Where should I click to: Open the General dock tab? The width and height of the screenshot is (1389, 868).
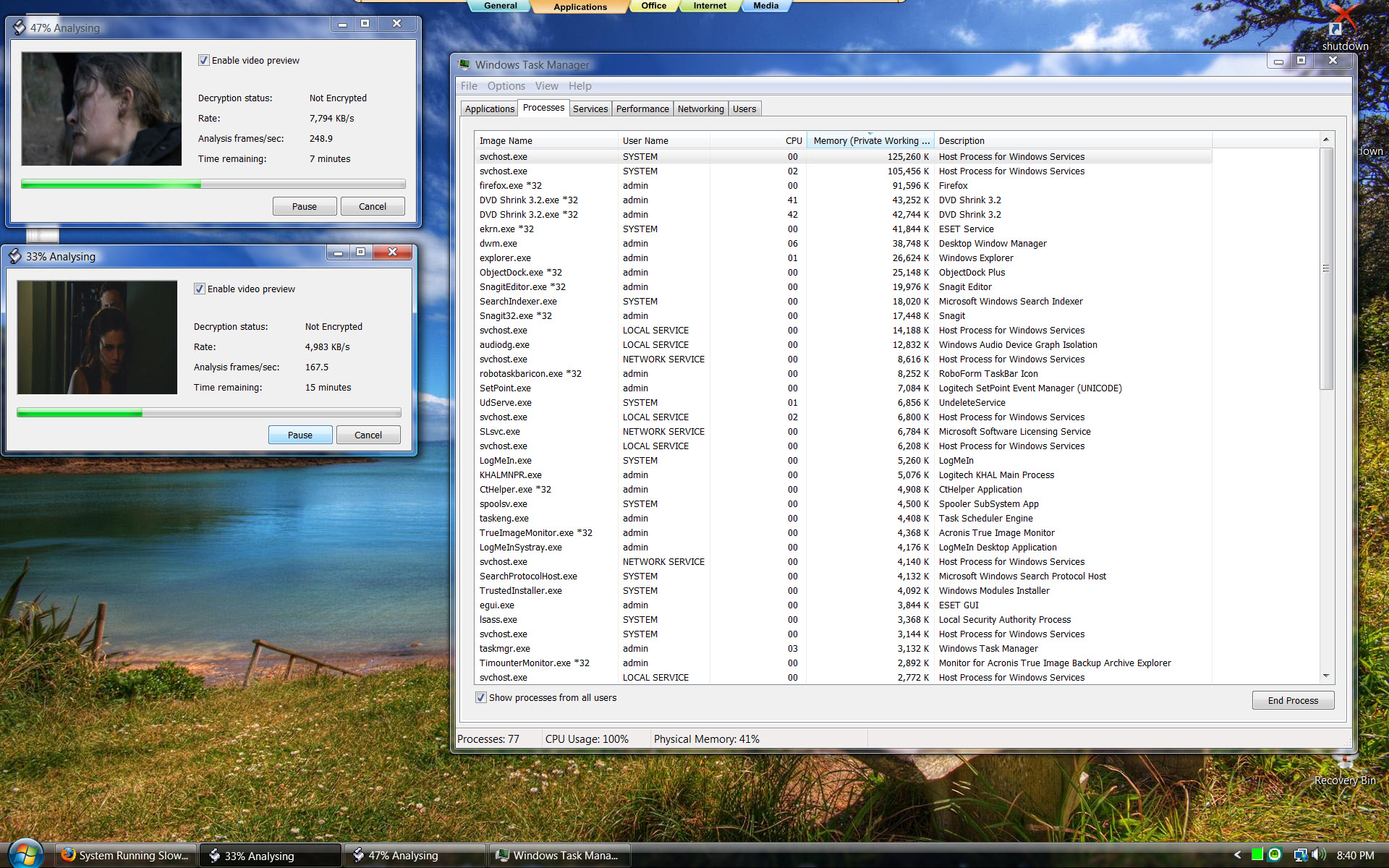[x=501, y=6]
